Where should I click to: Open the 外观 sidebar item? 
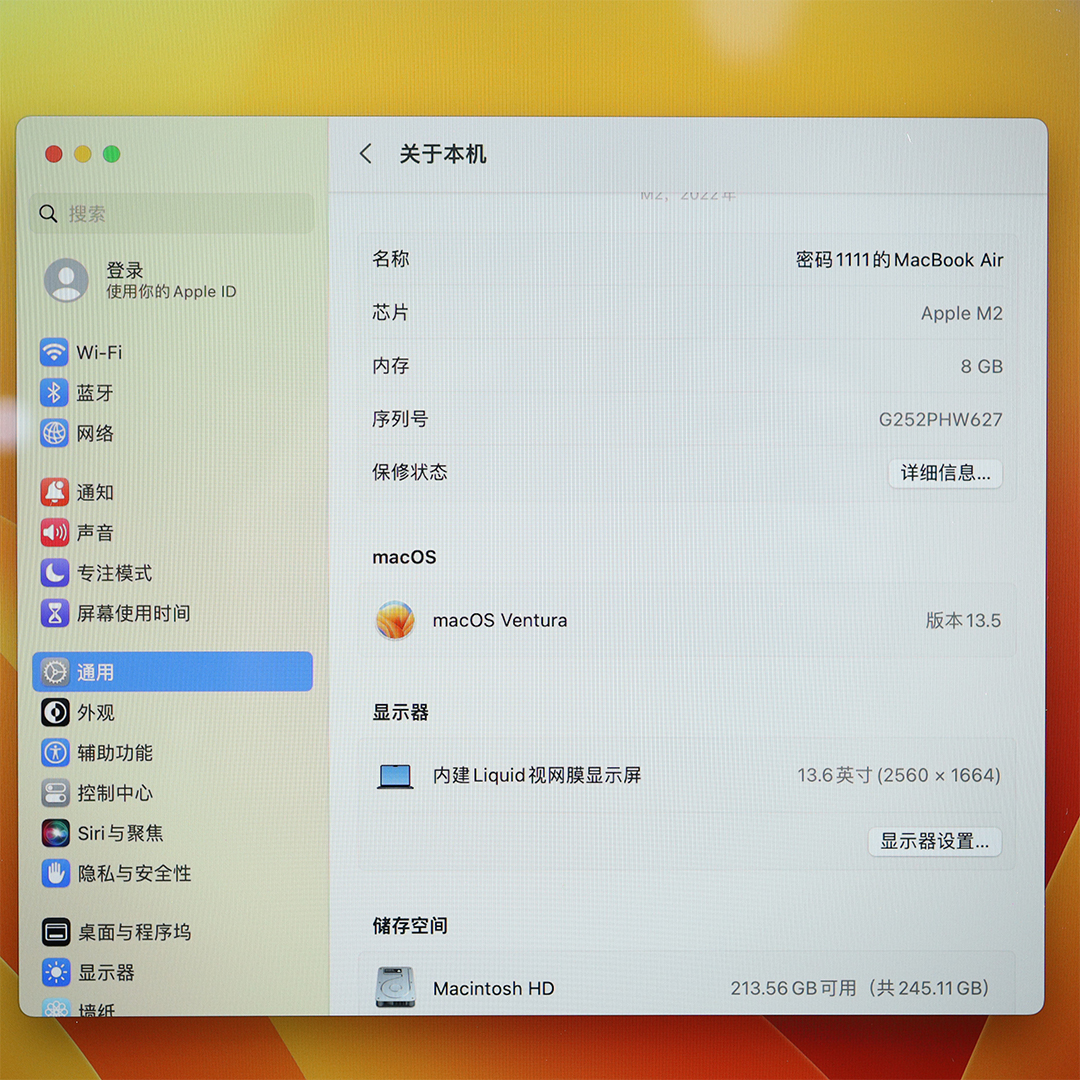(x=96, y=713)
